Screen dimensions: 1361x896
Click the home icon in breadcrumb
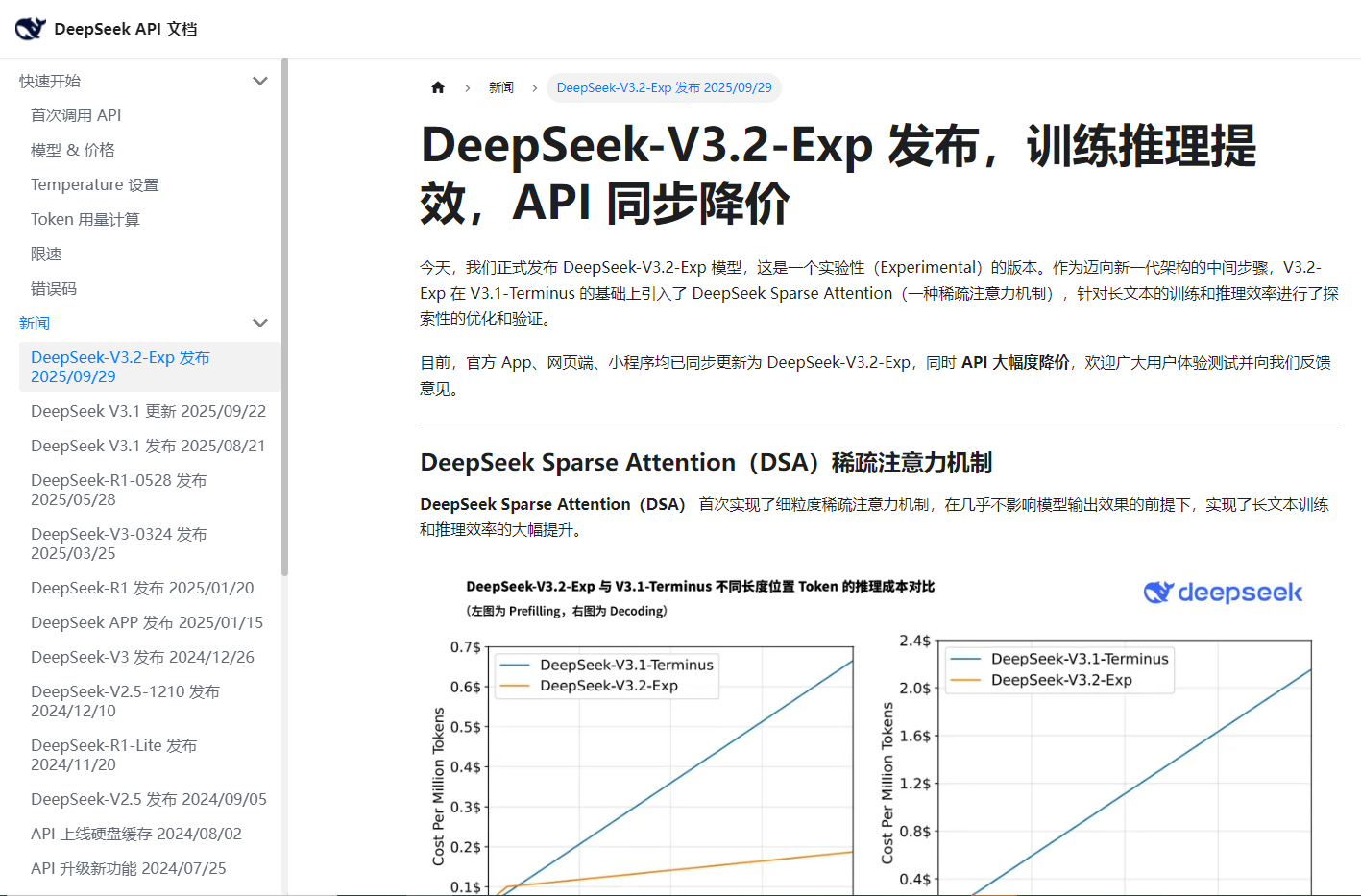pos(438,87)
